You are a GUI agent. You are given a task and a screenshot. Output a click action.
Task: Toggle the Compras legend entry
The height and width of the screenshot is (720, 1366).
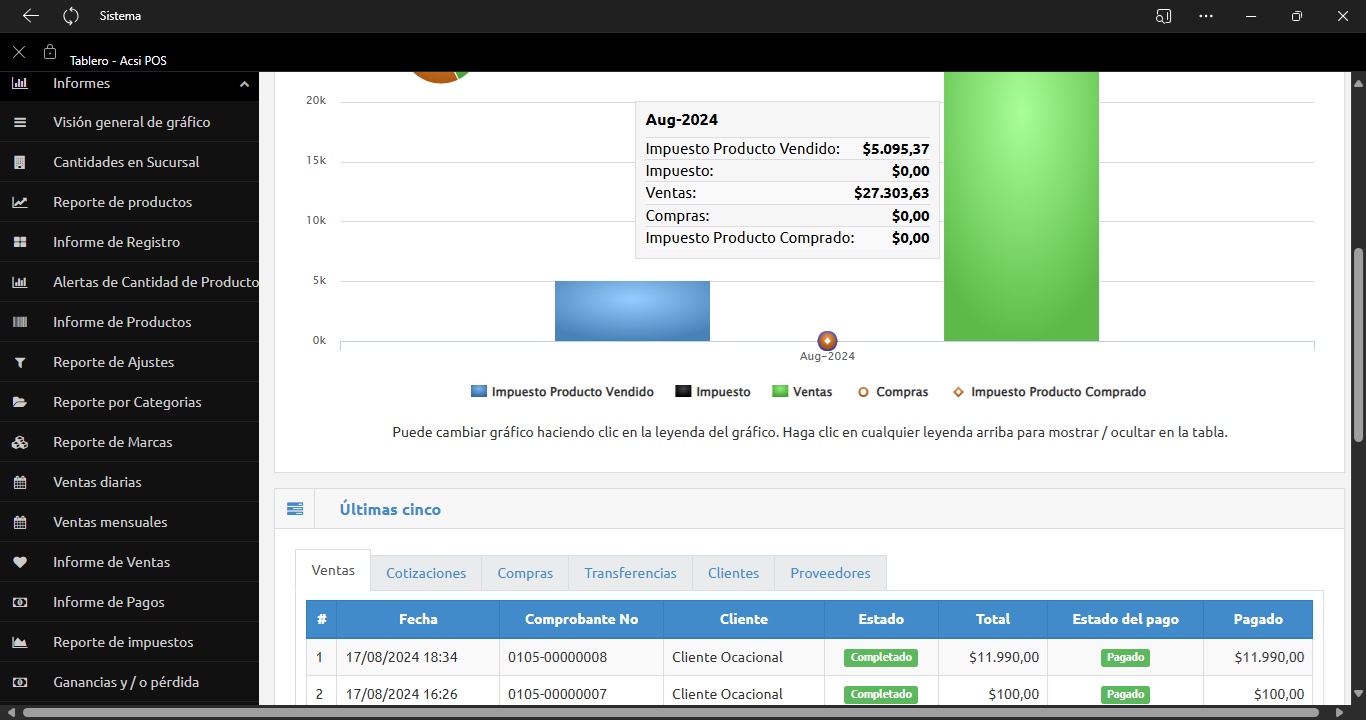(892, 392)
